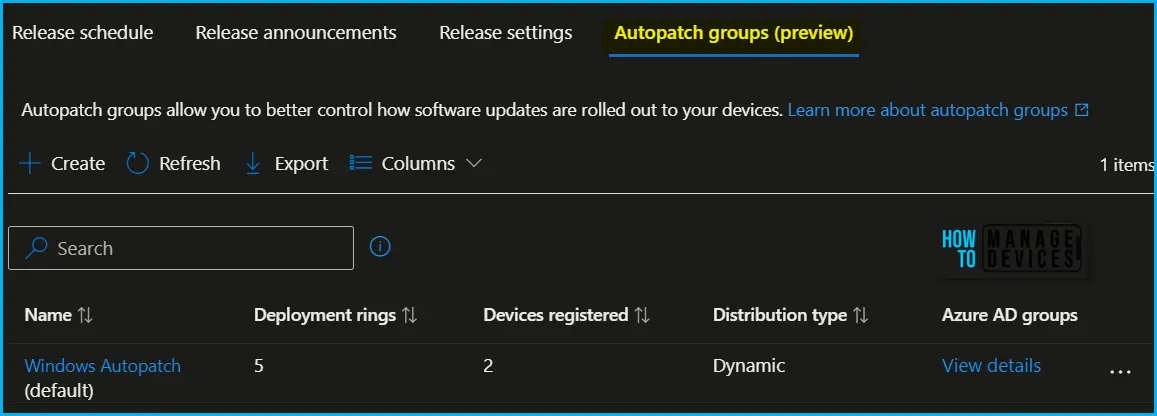Click the Dynamic distribution type cell
The width and height of the screenshot is (1157, 416).
[749, 365]
